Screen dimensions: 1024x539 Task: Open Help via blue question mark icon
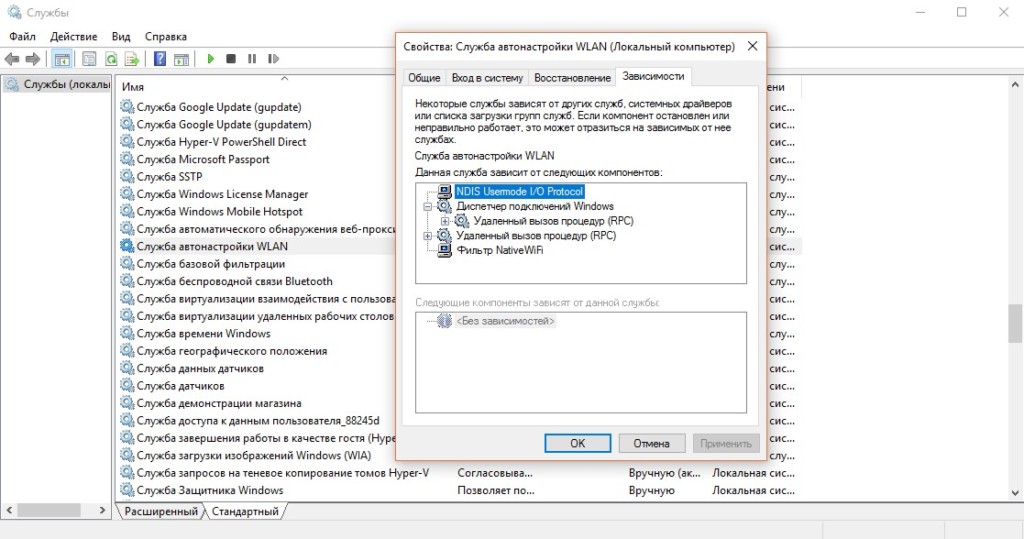(159, 59)
